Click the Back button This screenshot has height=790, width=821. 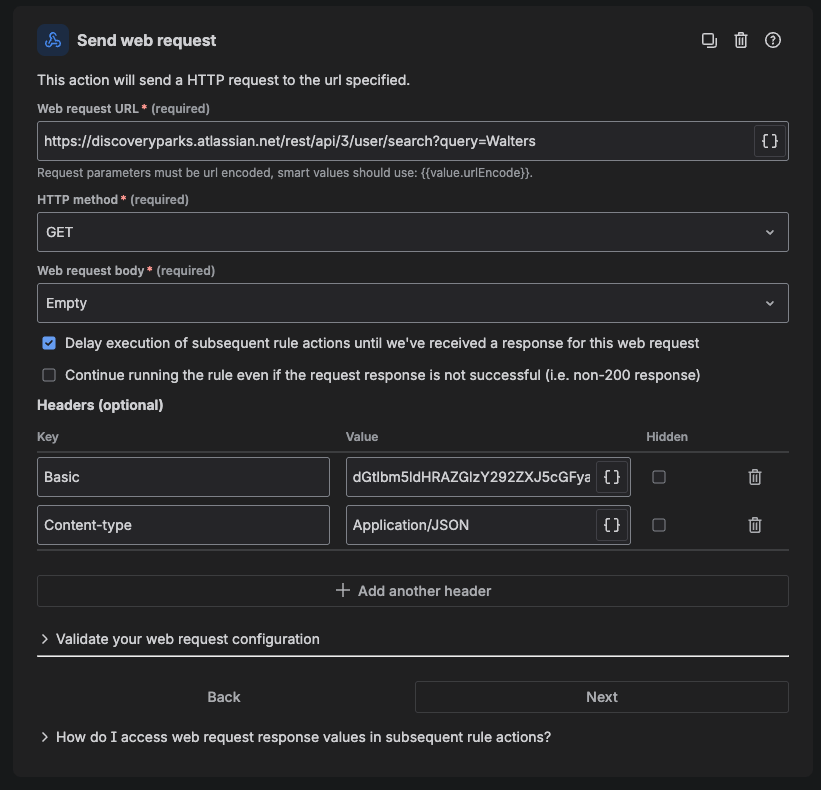[x=223, y=697]
